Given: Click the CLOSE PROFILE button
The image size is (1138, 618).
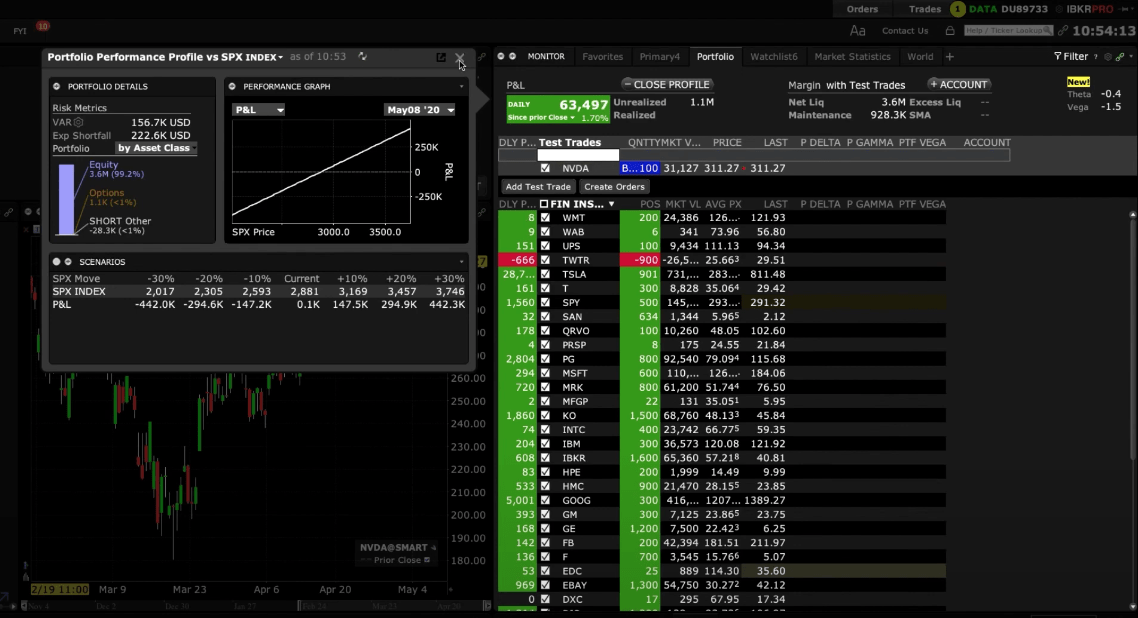Looking at the screenshot, I should (667, 84).
